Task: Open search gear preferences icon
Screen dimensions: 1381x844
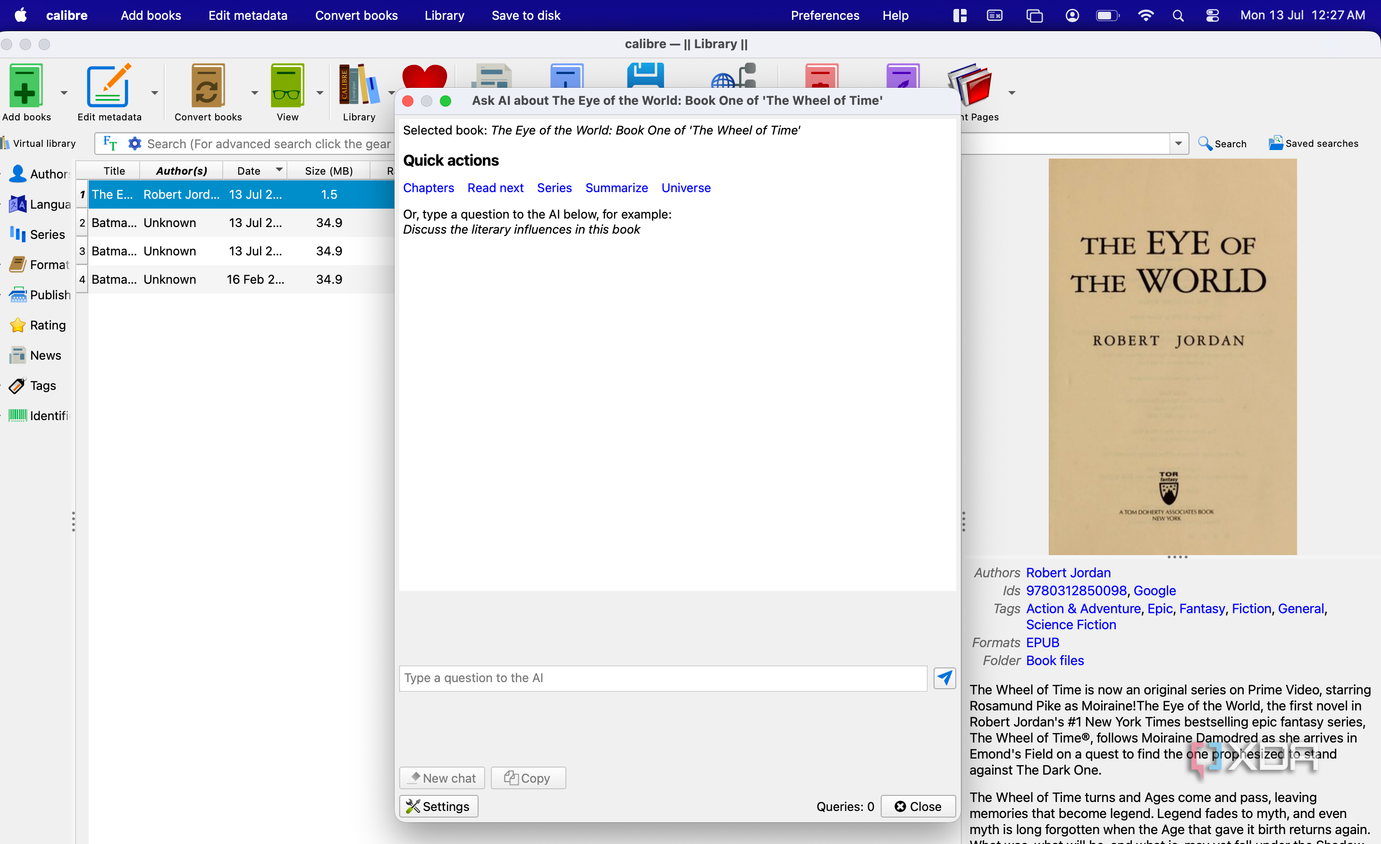Action: pos(135,144)
